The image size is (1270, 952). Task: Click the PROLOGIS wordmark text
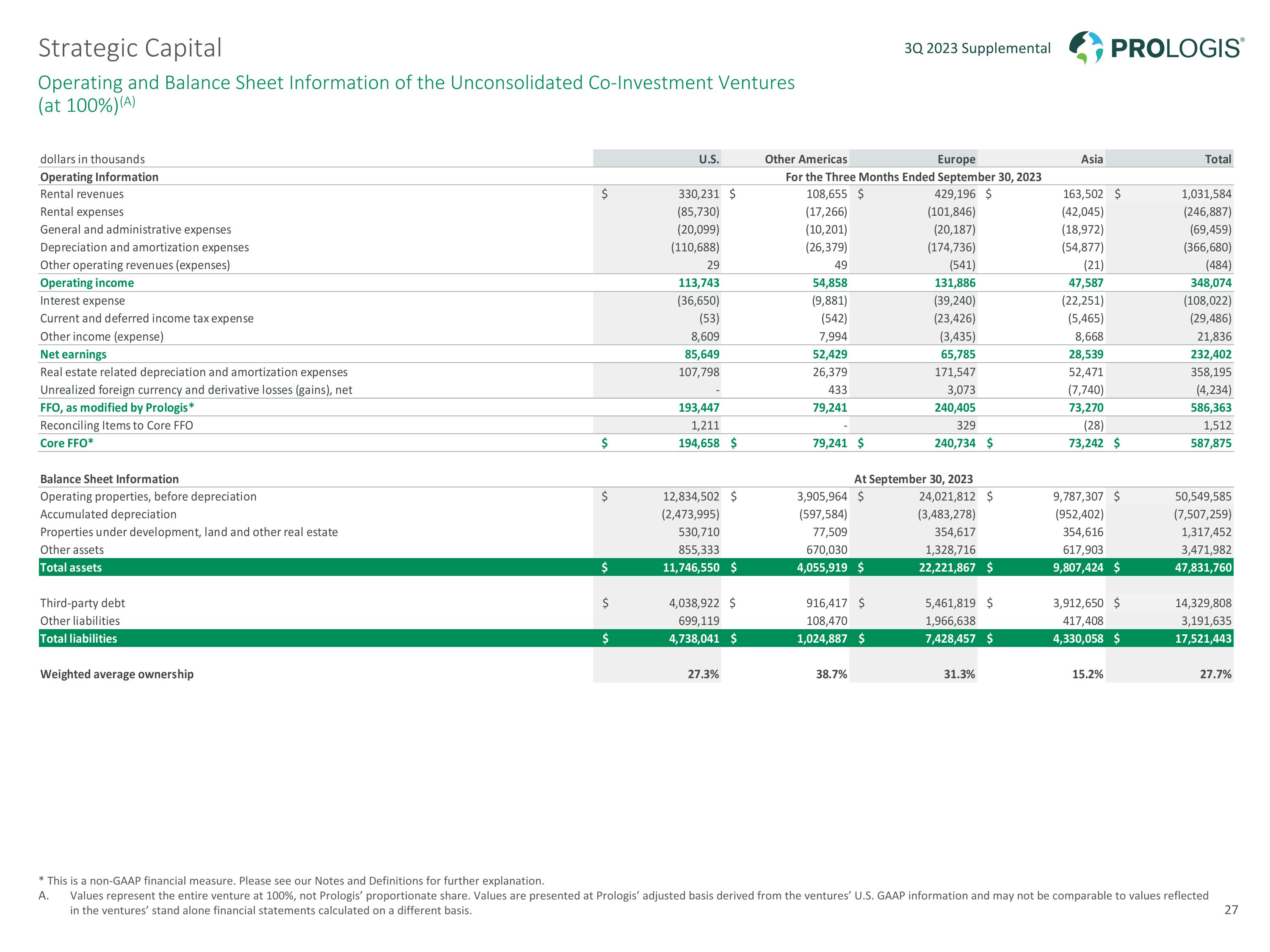coord(1176,48)
